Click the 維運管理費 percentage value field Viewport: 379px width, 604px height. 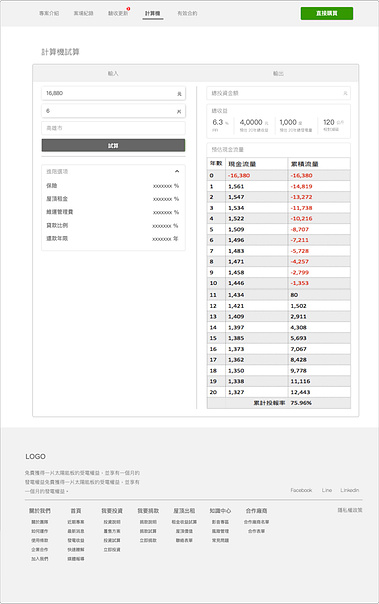click(x=166, y=212)
